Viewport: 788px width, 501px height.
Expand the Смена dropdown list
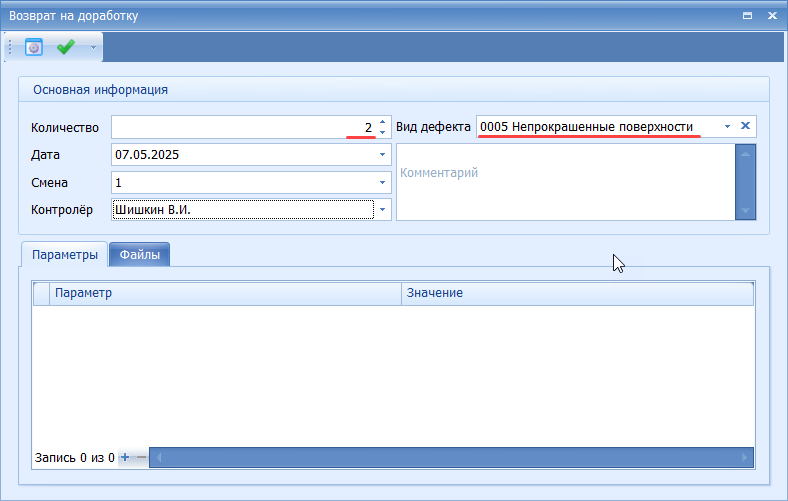(382, 183)
